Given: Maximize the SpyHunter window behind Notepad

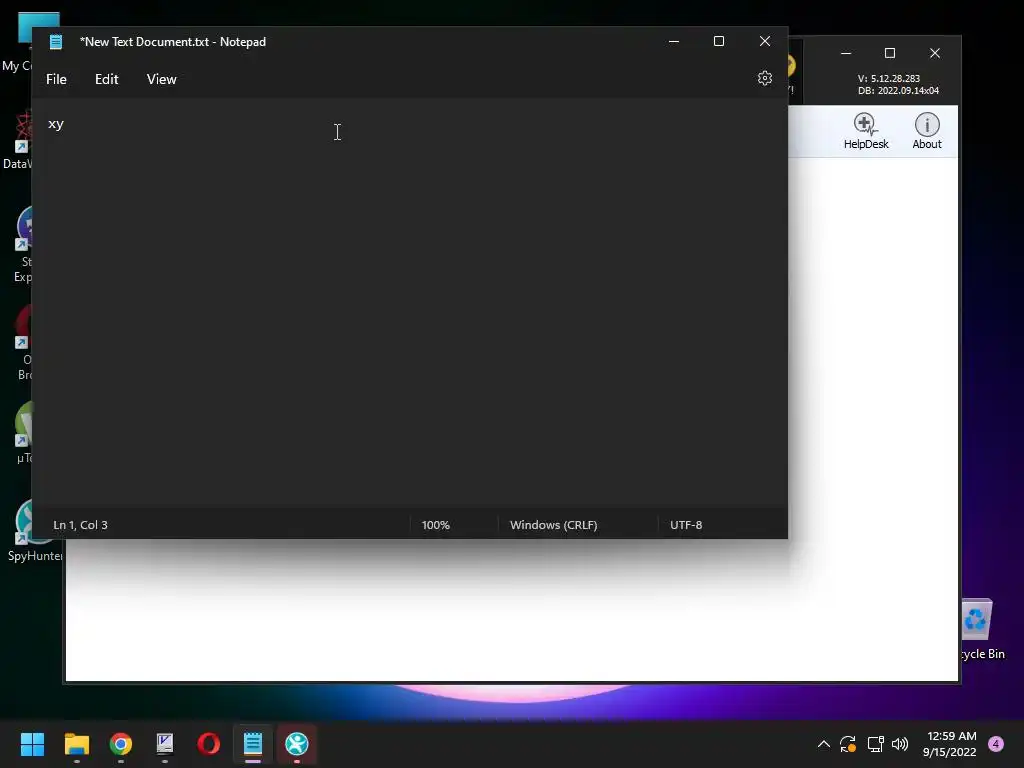Looking at the screenshot, I should coord(889,53).
